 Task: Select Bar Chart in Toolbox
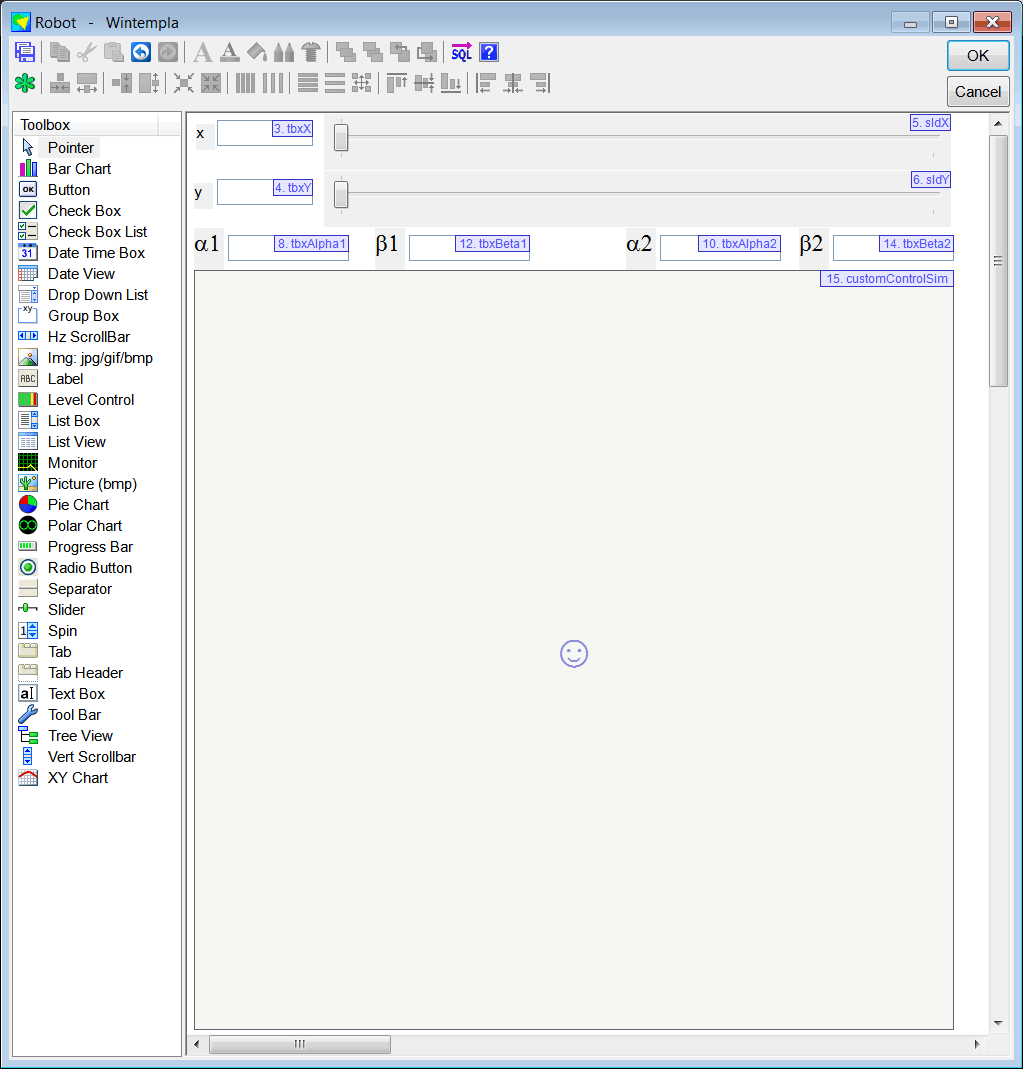coord(66,168)
